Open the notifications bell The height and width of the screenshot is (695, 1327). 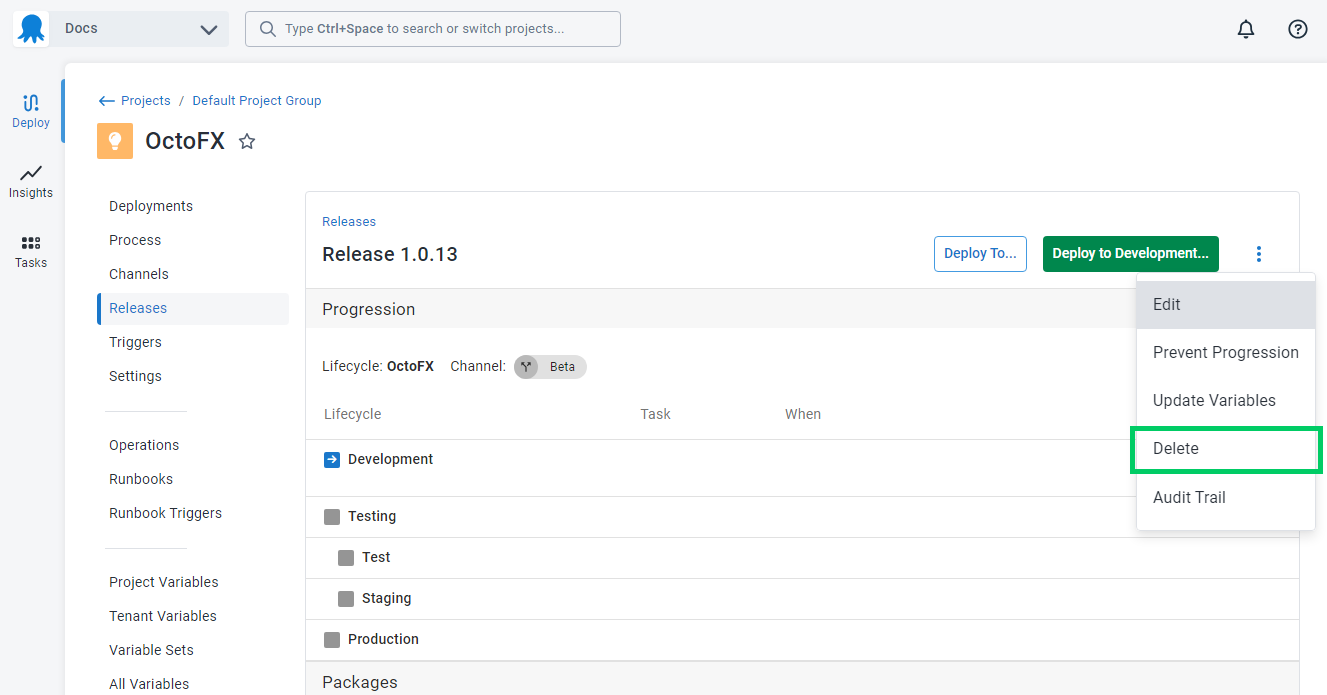point(1246,29)
